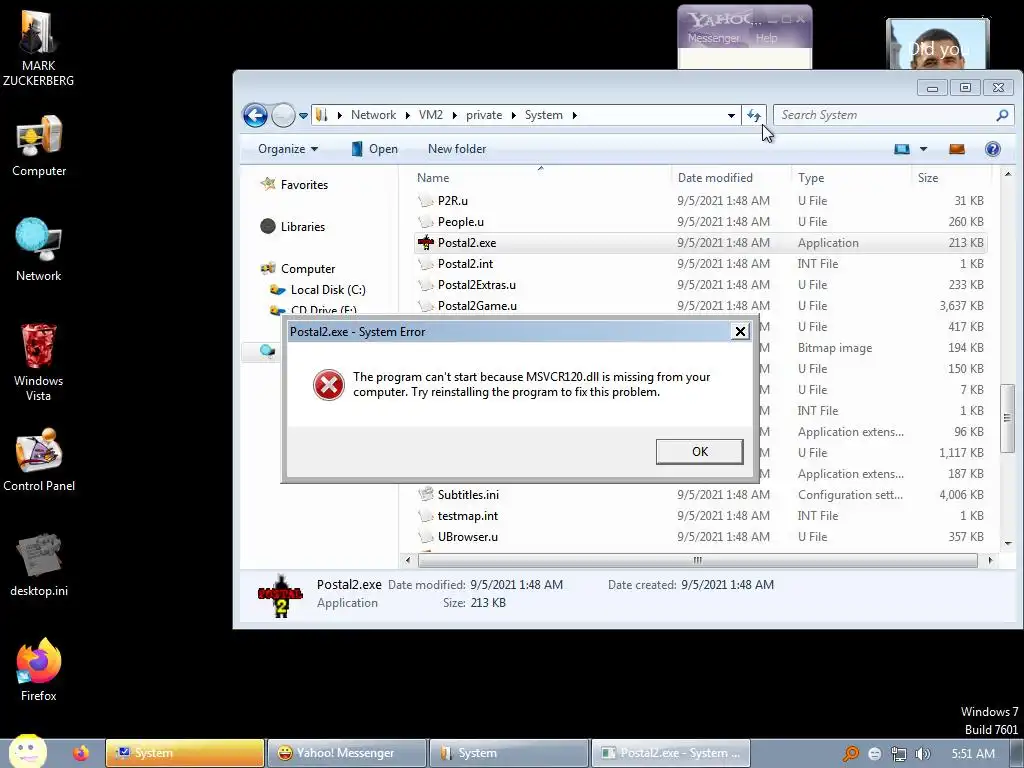Image resolution: width=1024 pixels, height=768 pixels.
Task: Toggle the preview pane icon
Action: (957, 149)
